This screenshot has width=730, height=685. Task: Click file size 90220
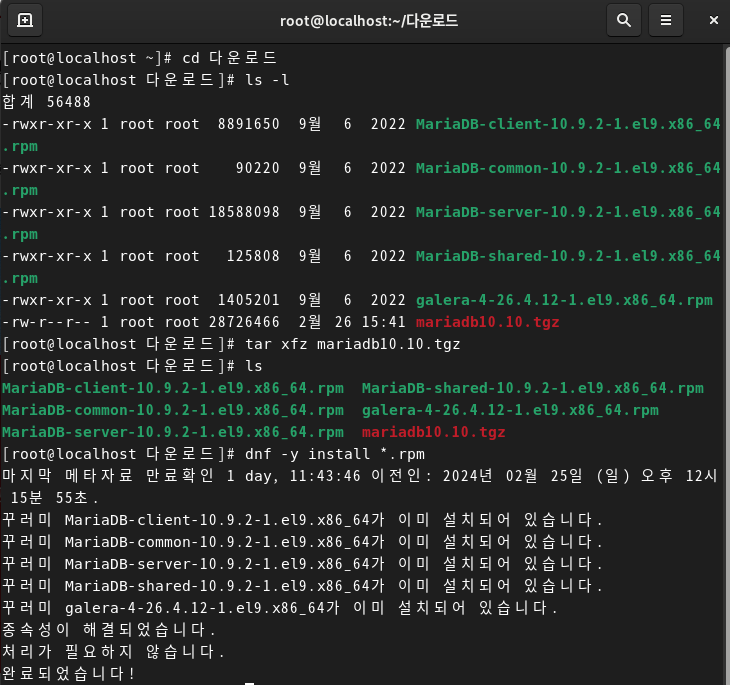click(257, 168)
